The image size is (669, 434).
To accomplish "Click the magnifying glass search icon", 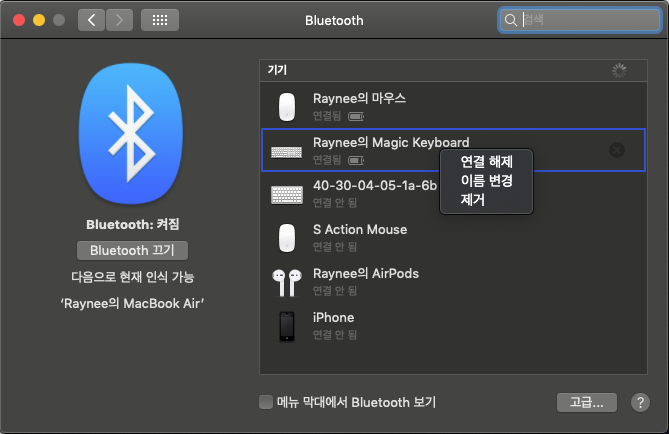I will (510, 20).
